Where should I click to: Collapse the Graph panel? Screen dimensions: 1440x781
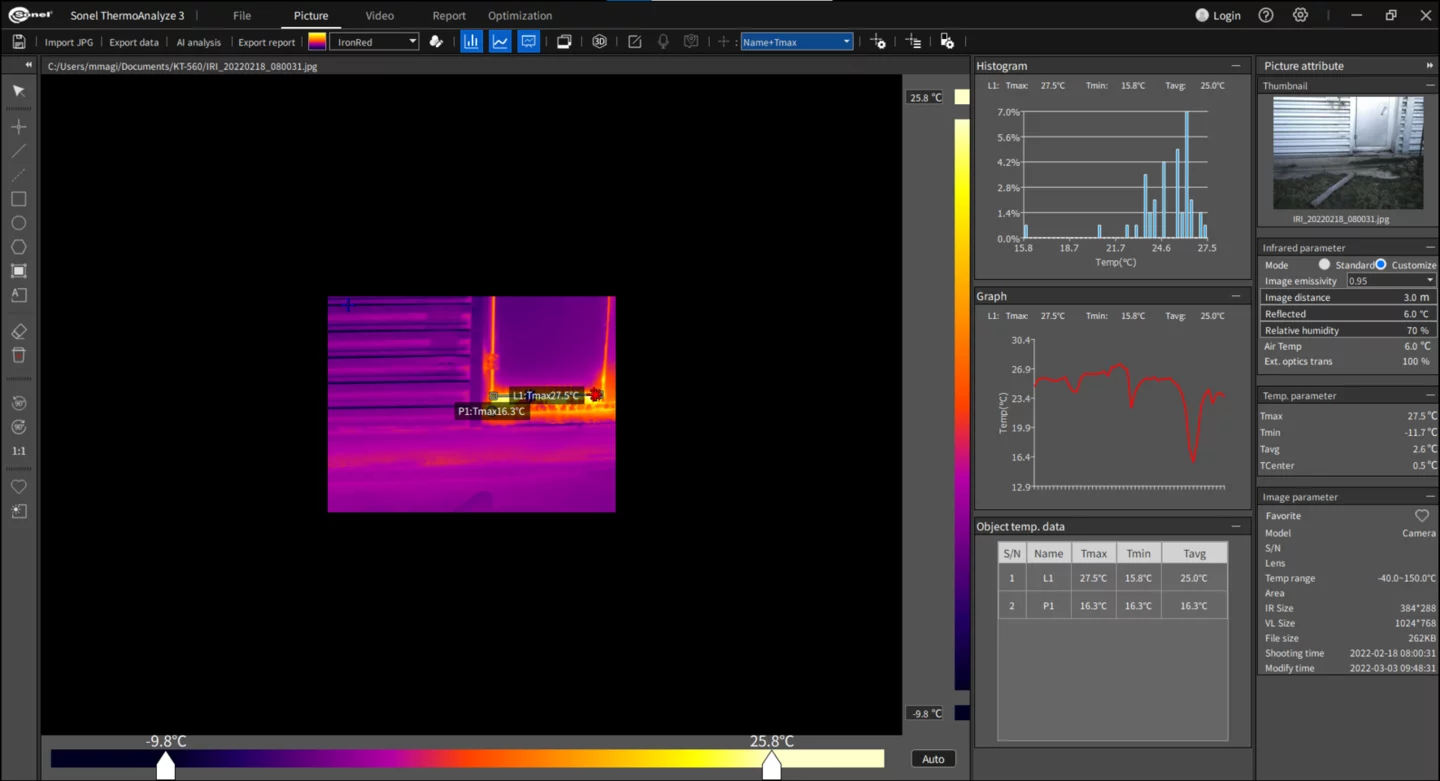pyautogui.click(x=1236, y=296)
